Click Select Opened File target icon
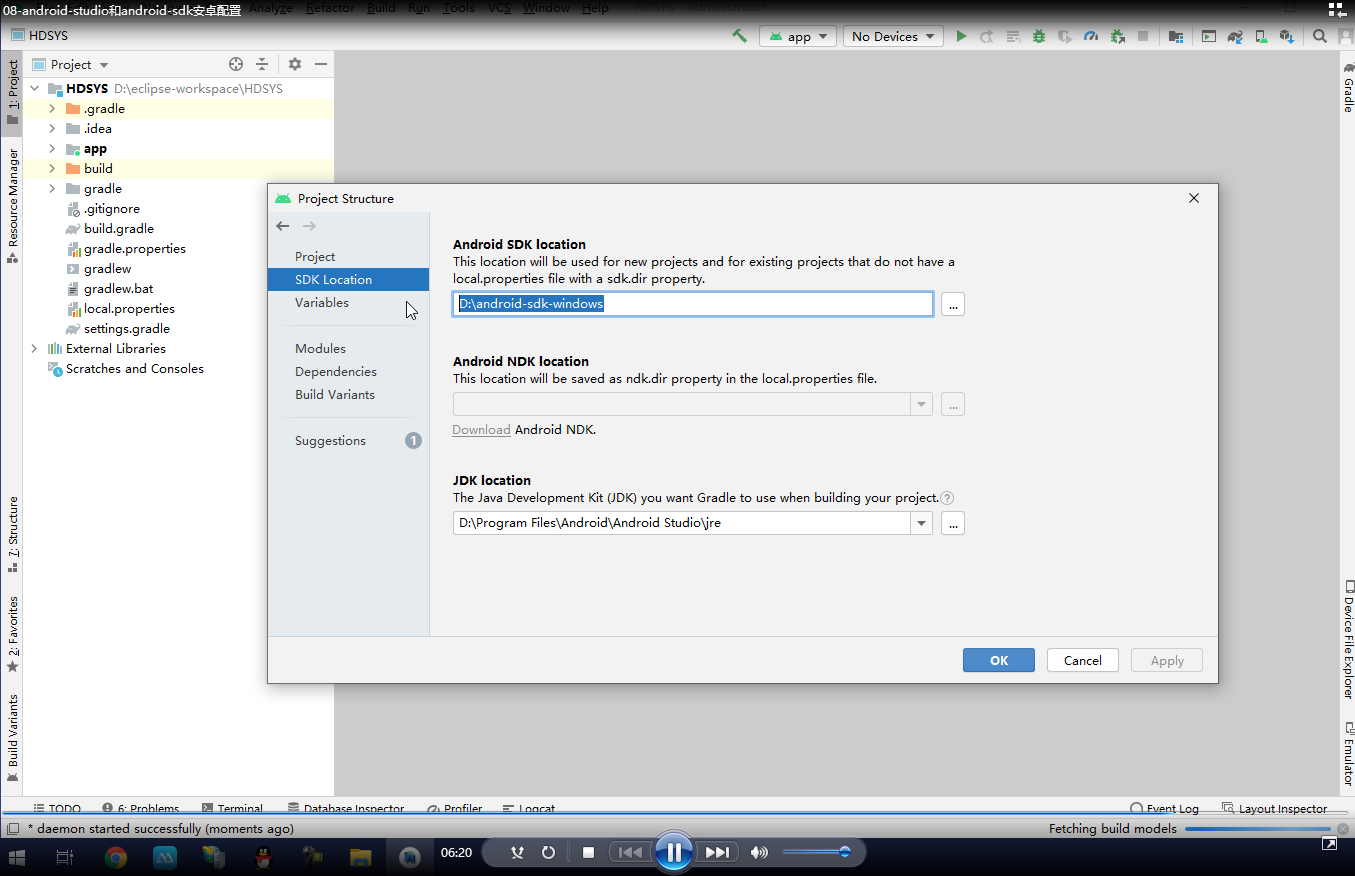 coord(236,64)
